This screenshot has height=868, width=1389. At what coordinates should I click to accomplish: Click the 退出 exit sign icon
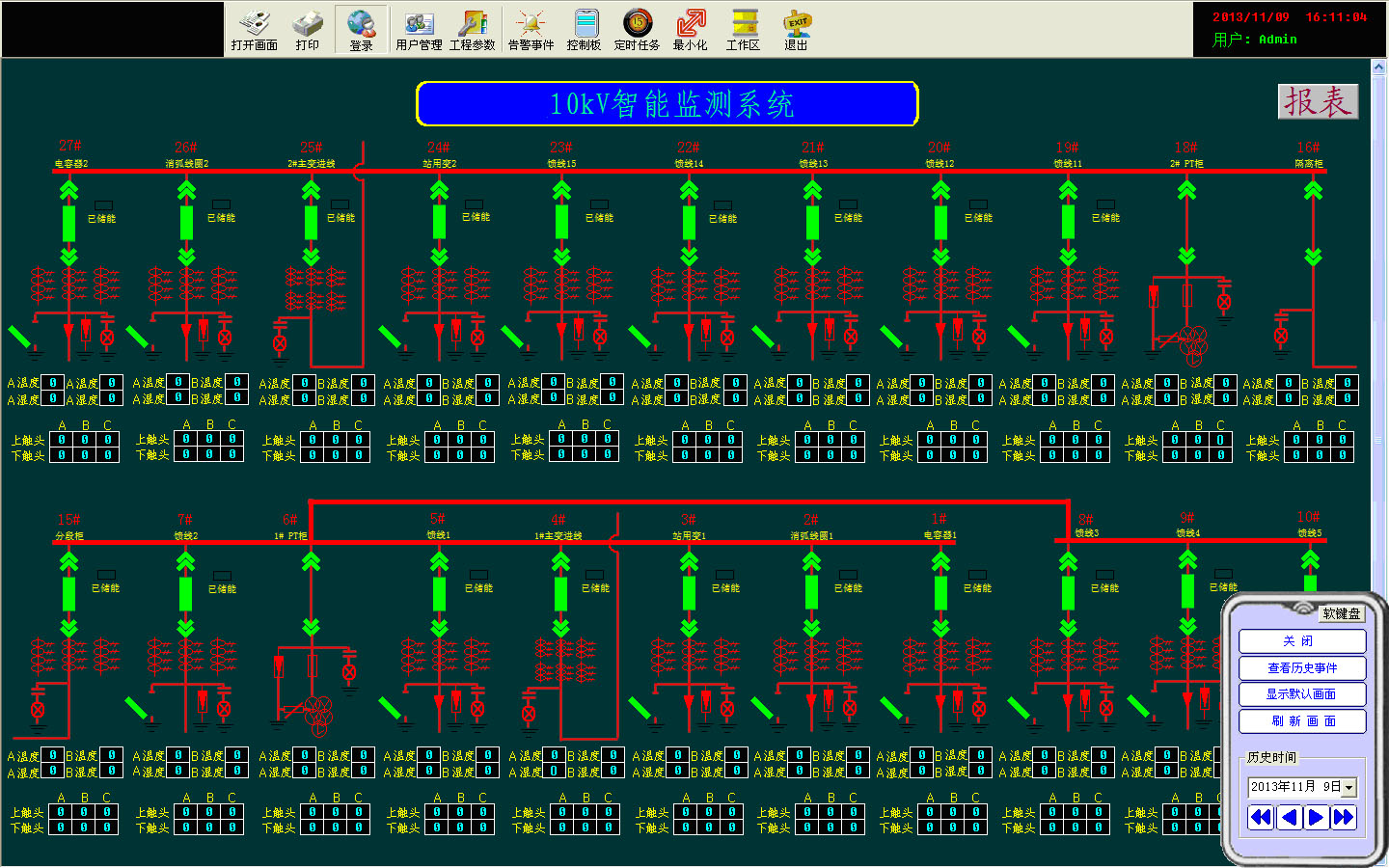797,29
